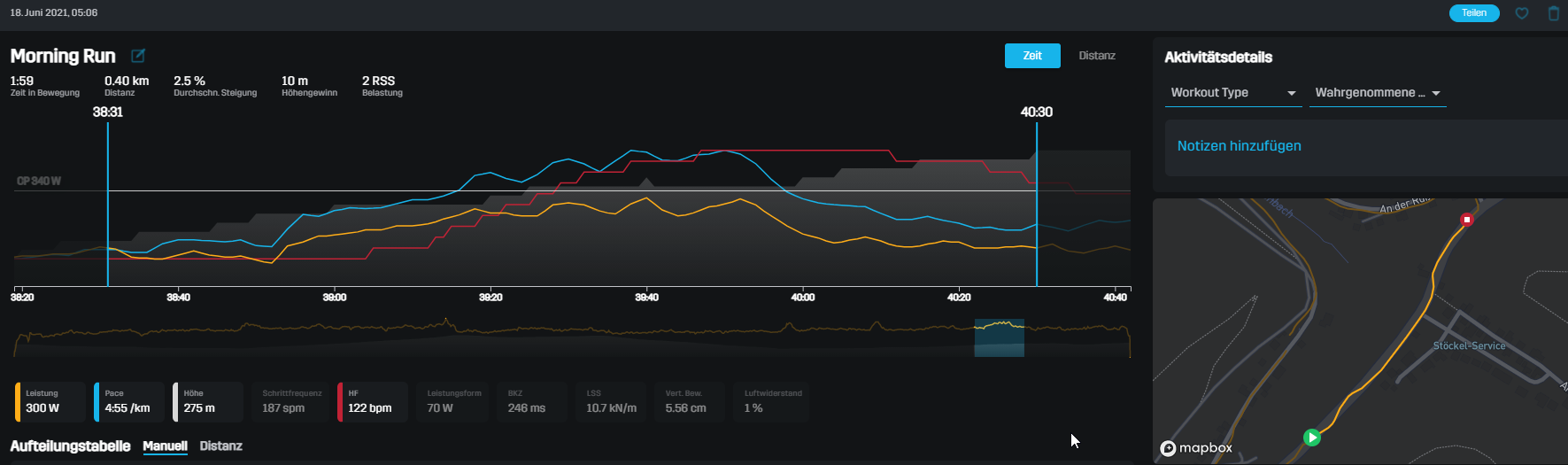Click the Mapbox logo
The height and width of the screenshot is (465, 1568).
click(x=1196, y=448)
